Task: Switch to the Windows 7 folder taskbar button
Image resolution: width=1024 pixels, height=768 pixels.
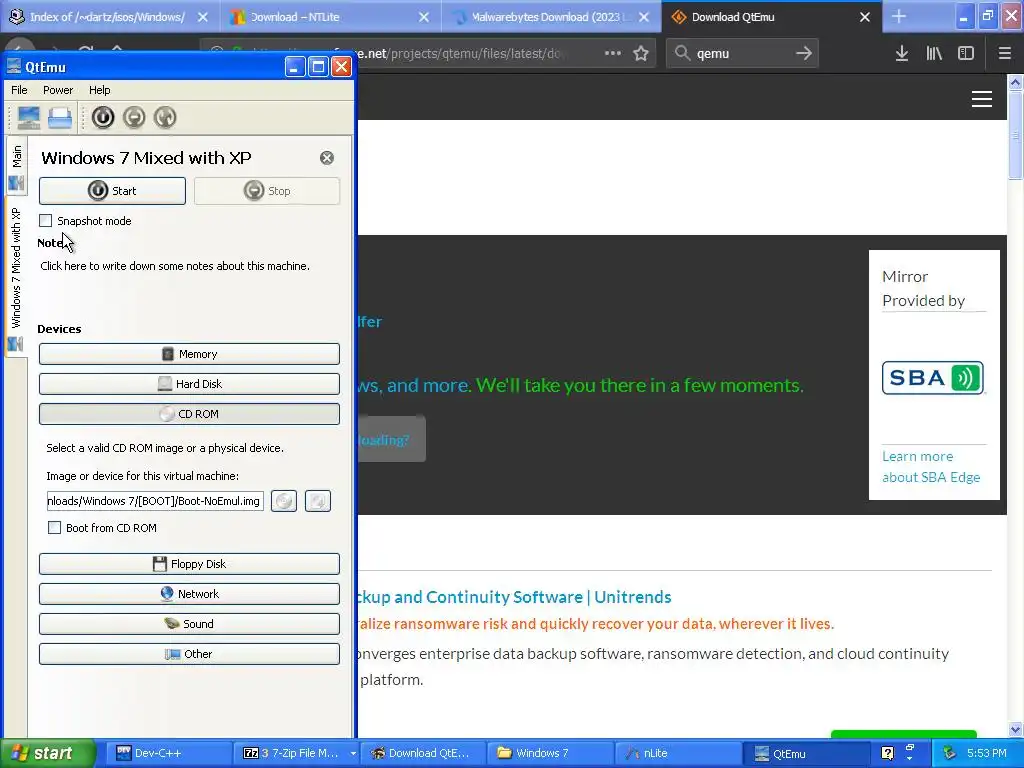Action: (551, 753)
